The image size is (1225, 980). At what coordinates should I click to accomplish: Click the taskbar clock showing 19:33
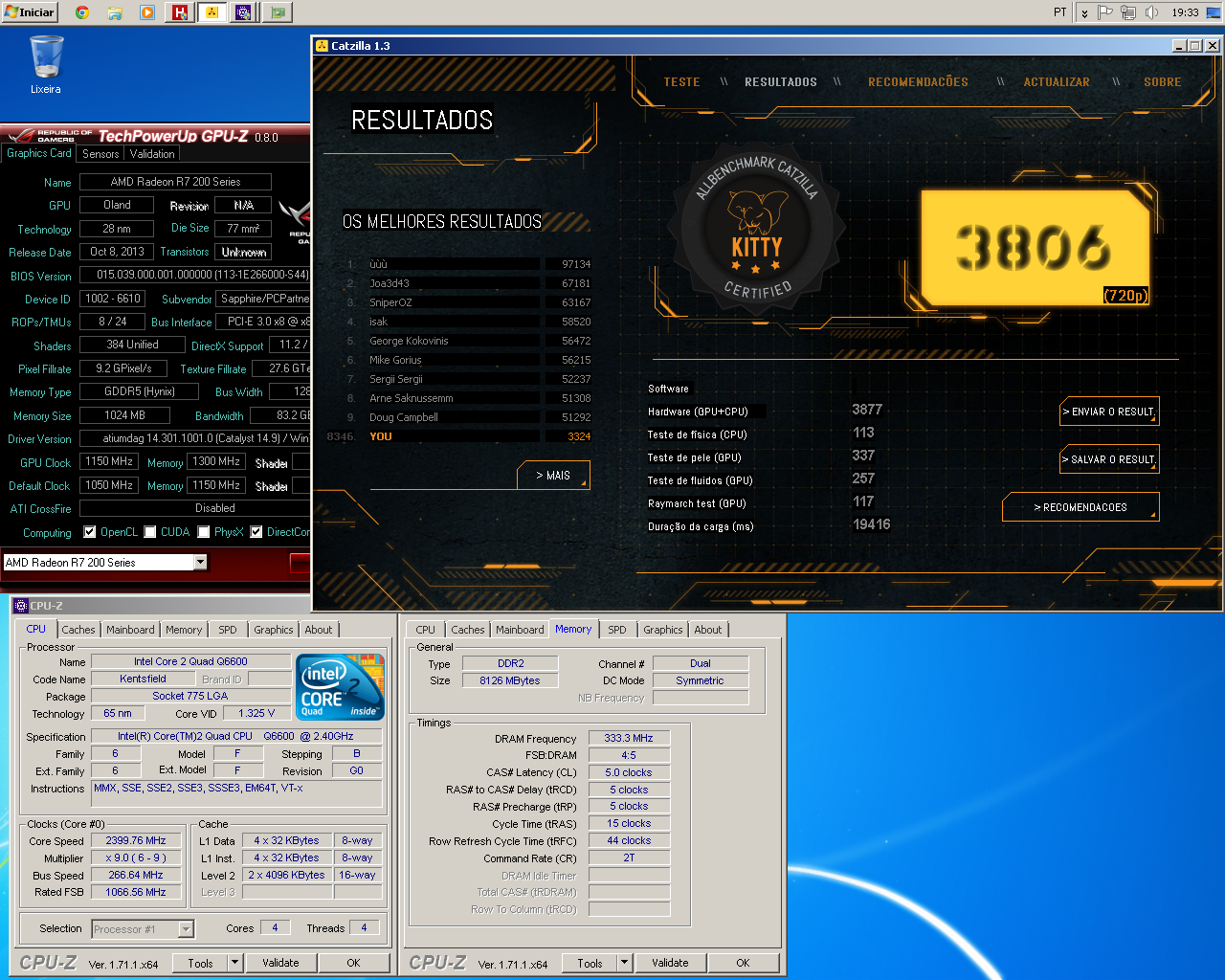[1185, 12]
